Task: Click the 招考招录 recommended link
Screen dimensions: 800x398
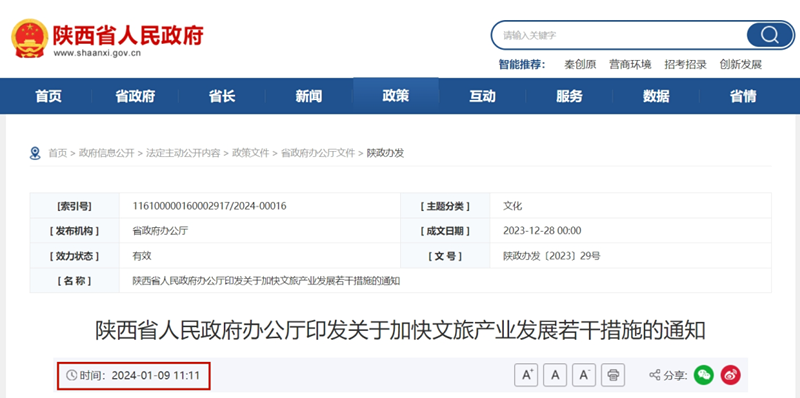Action: [685, 65]
